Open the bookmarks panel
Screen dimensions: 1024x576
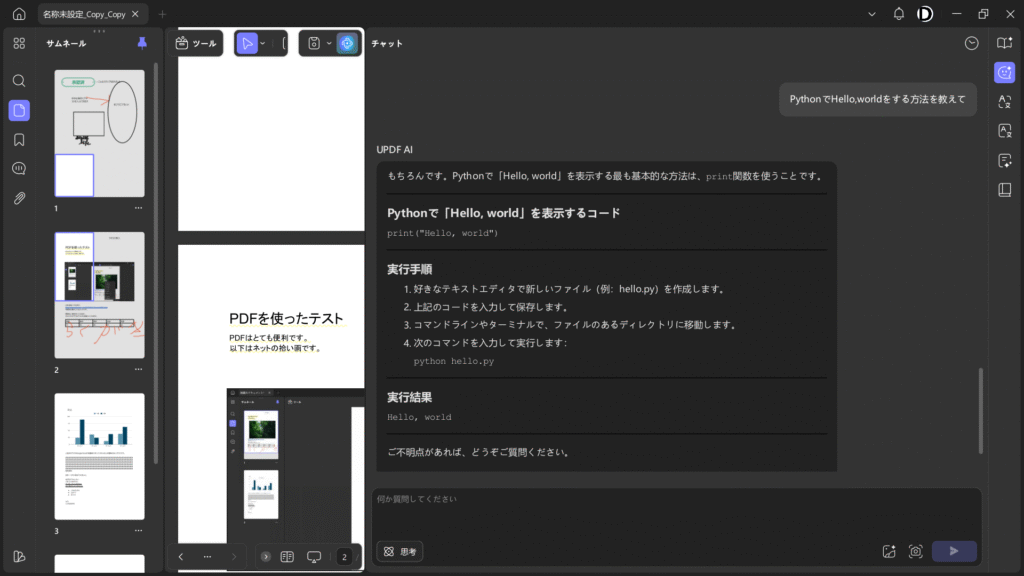19,139
